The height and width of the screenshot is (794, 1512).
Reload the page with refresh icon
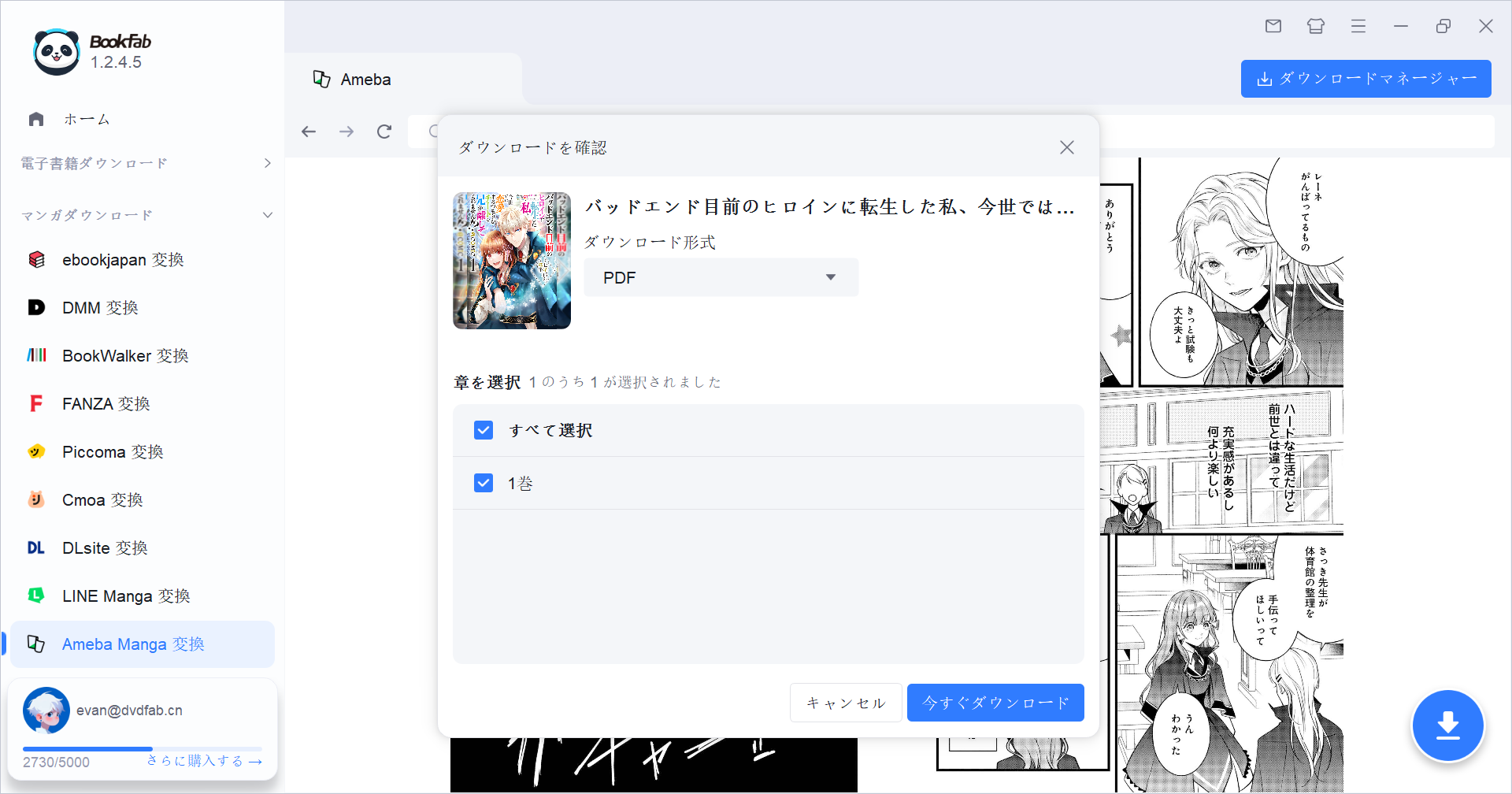(384, 132)
